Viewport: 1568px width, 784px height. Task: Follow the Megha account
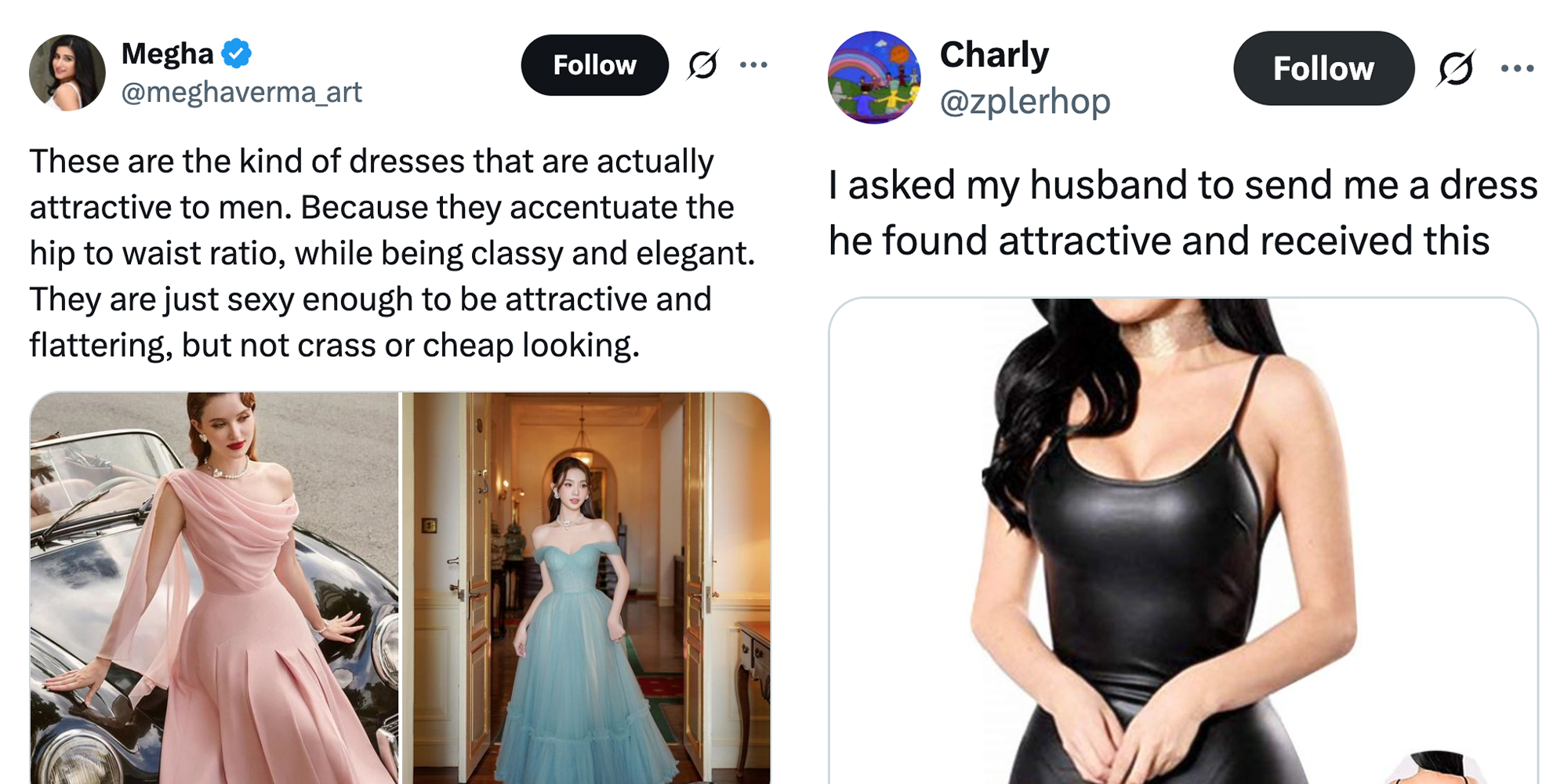[594, 64]
